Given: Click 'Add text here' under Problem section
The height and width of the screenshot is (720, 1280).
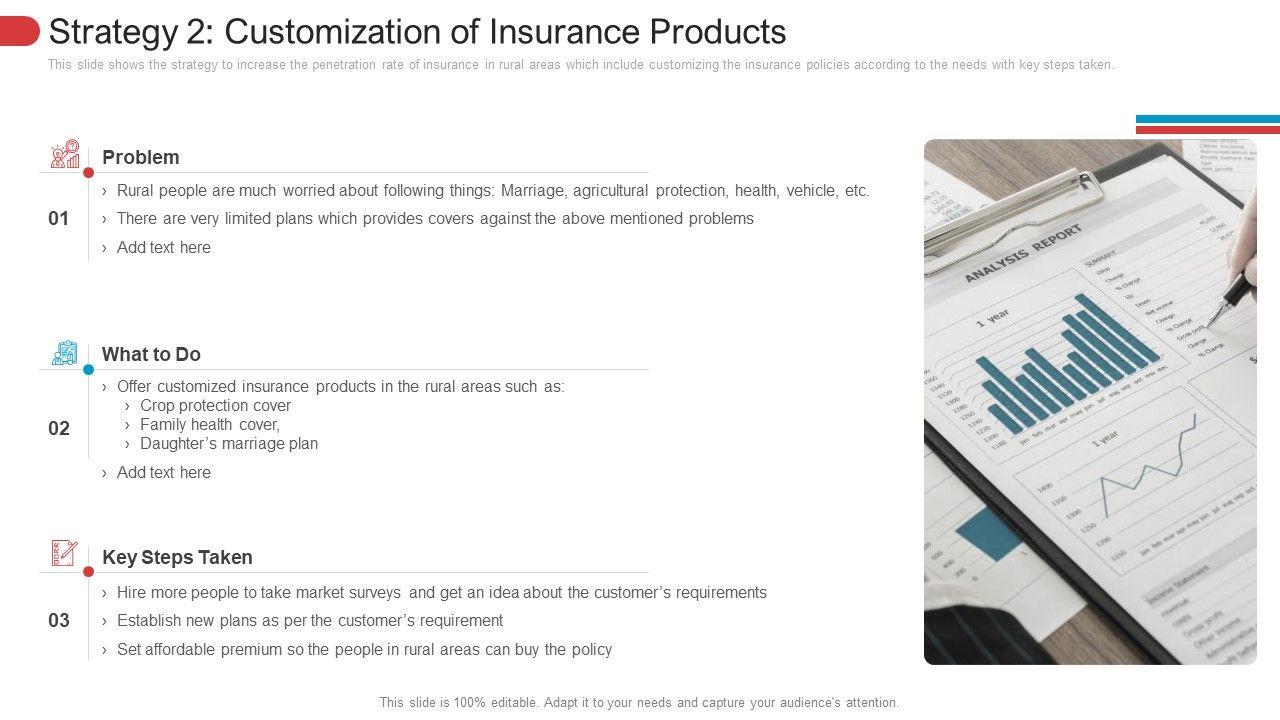Looking at the screenshot, I should pyautogui.click(x=163, y=247).
